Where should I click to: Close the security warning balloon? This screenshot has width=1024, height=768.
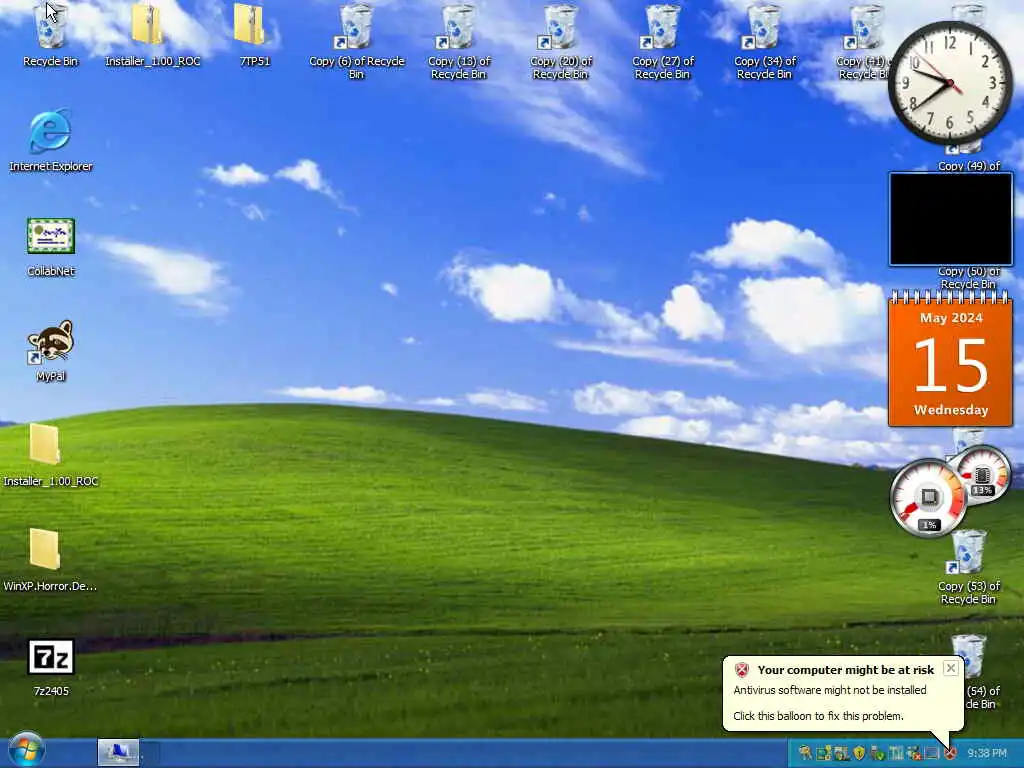coord(951,668)
